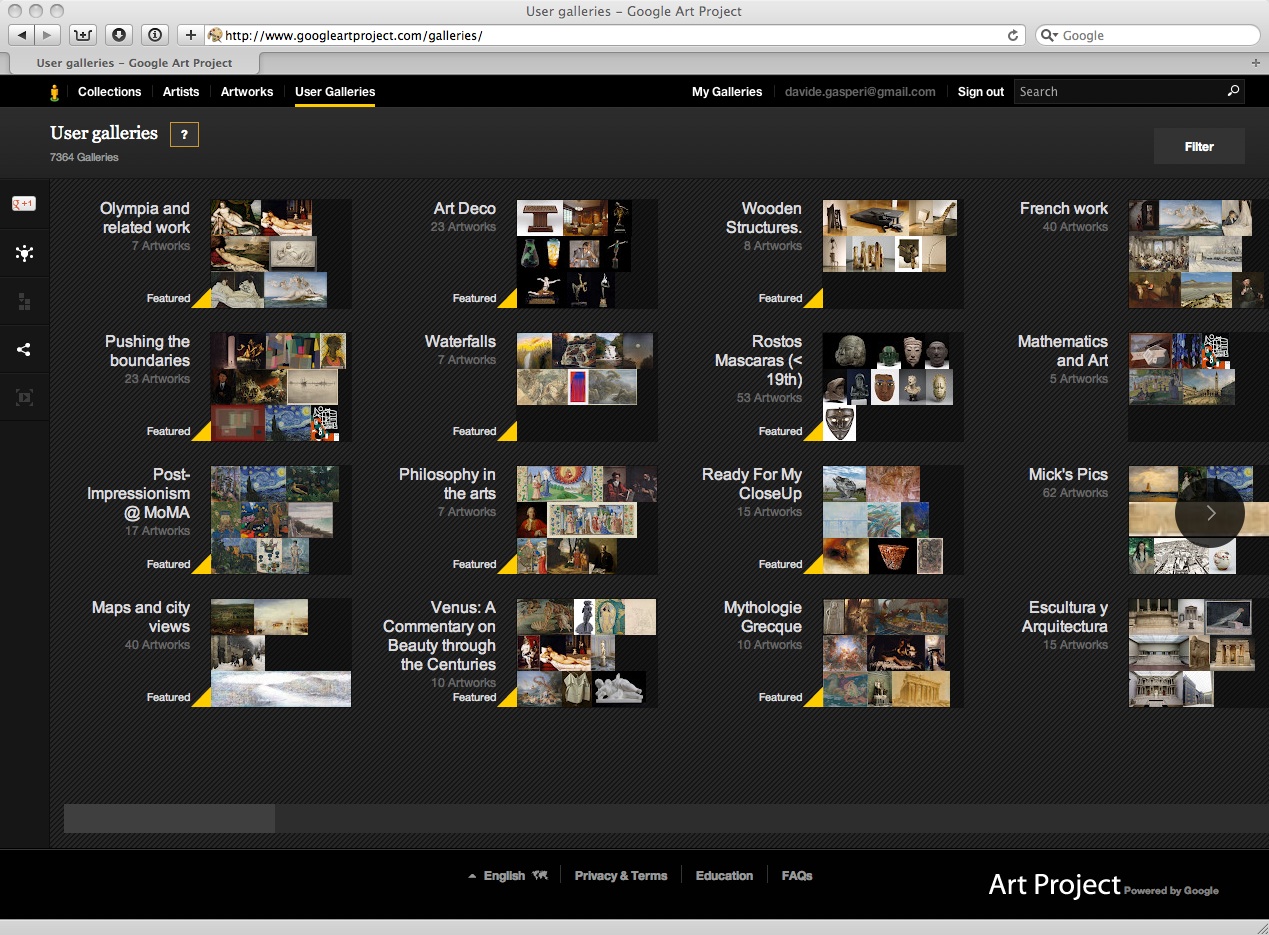Click the share icon in sidebar

24,350
